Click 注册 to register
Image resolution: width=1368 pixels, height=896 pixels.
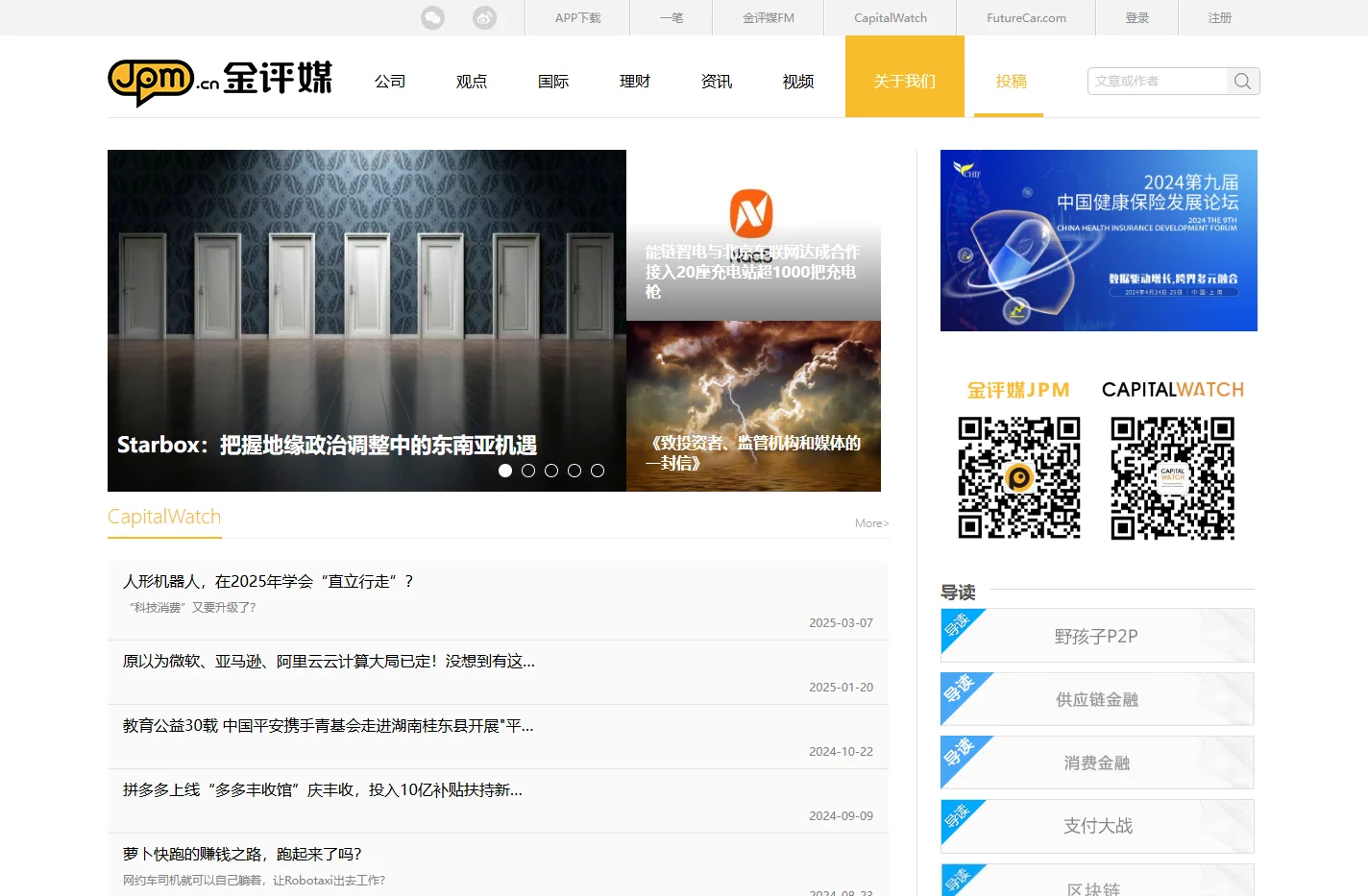click(x=1220, y=17)
